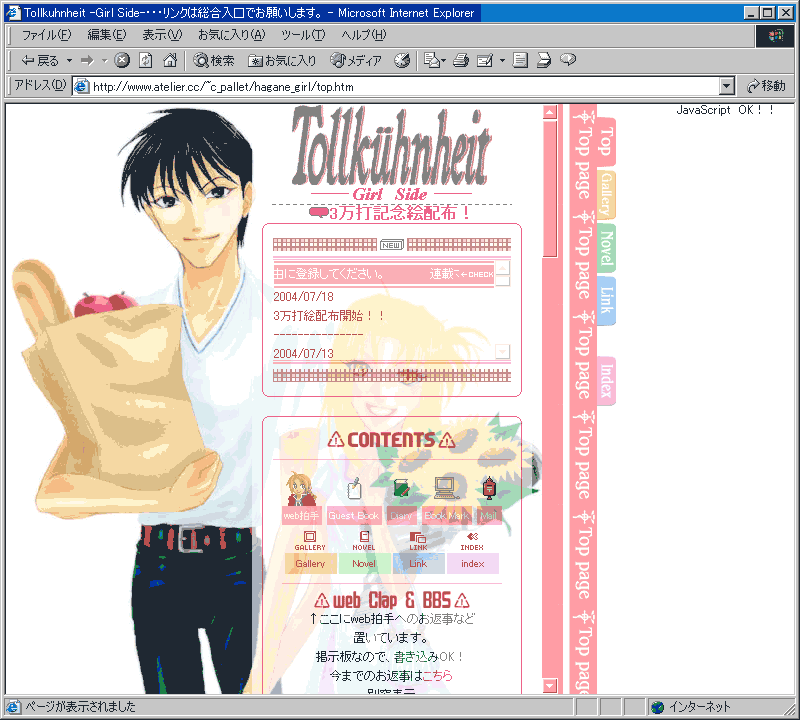Select the Gallery side tab
This screenshot has width=800, height=720.
606,194
